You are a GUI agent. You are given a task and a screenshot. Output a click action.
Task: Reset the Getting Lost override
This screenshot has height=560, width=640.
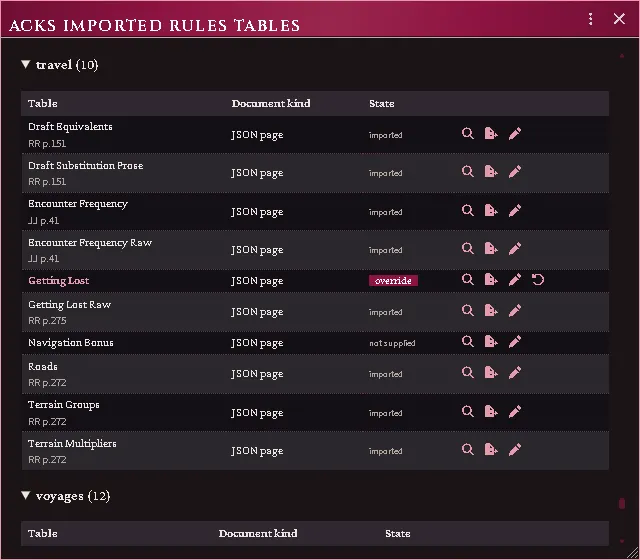(538, 280)
